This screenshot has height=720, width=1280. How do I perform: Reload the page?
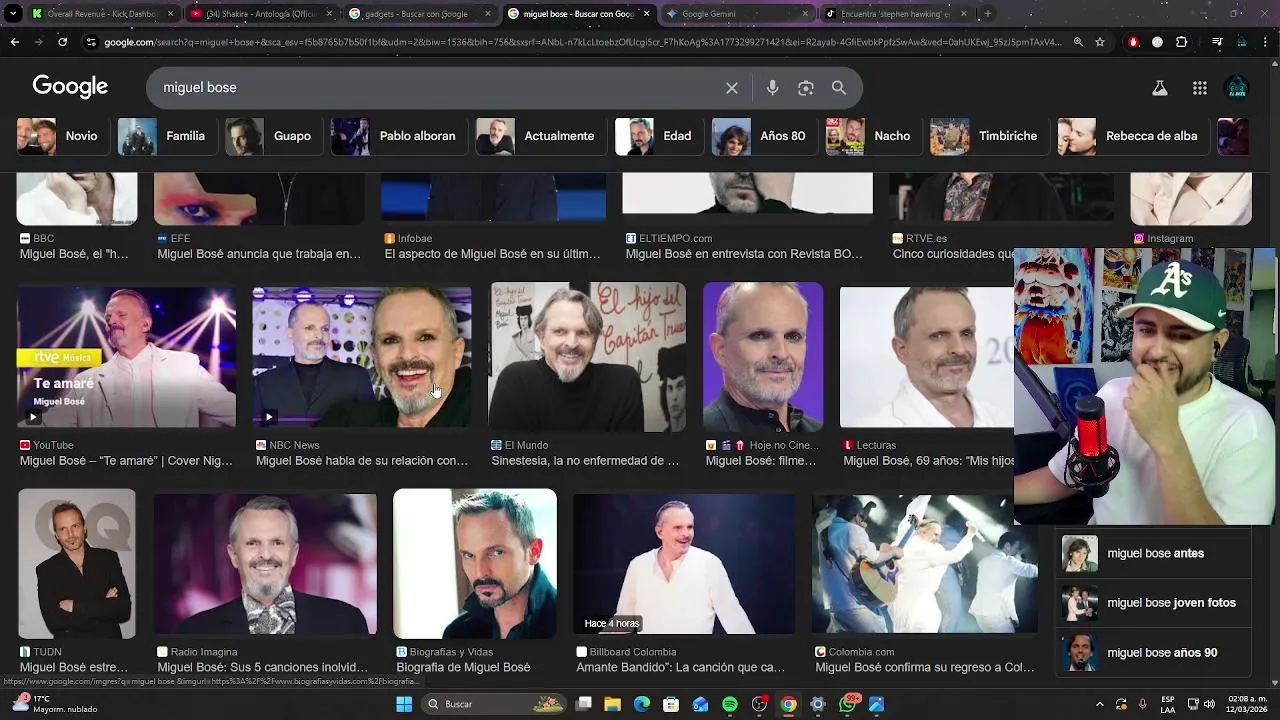click(x=62, y=42)
